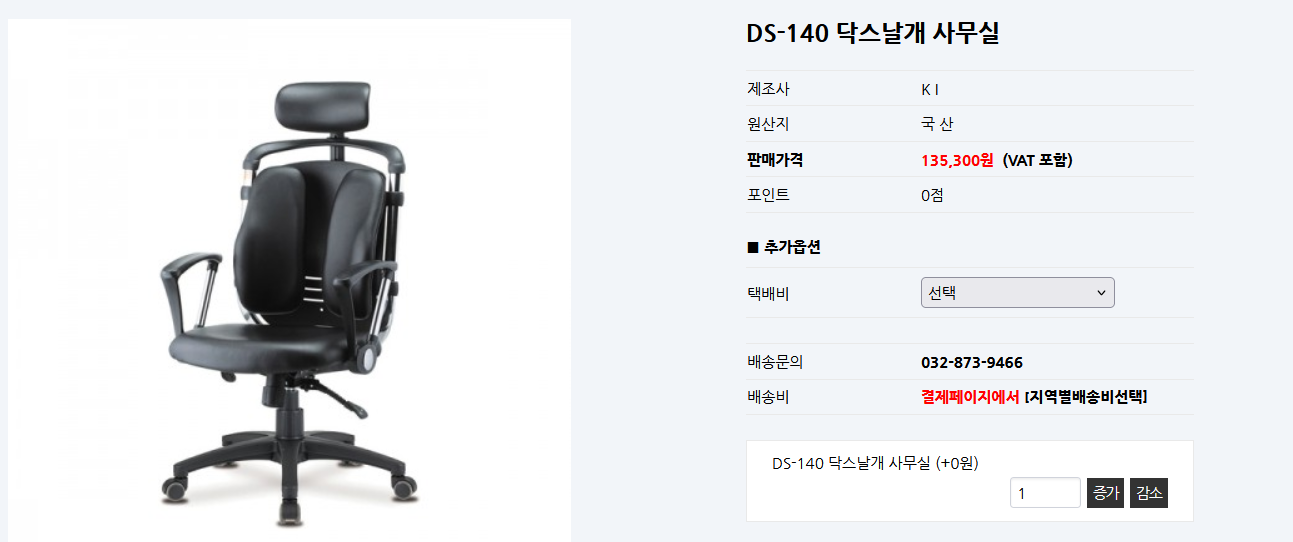Image resolution: width=1293 pixels, height=542 pixels.
Task: Click the DS-140 닥스날개 사무실 product title
Action: [x=873, y=33]
